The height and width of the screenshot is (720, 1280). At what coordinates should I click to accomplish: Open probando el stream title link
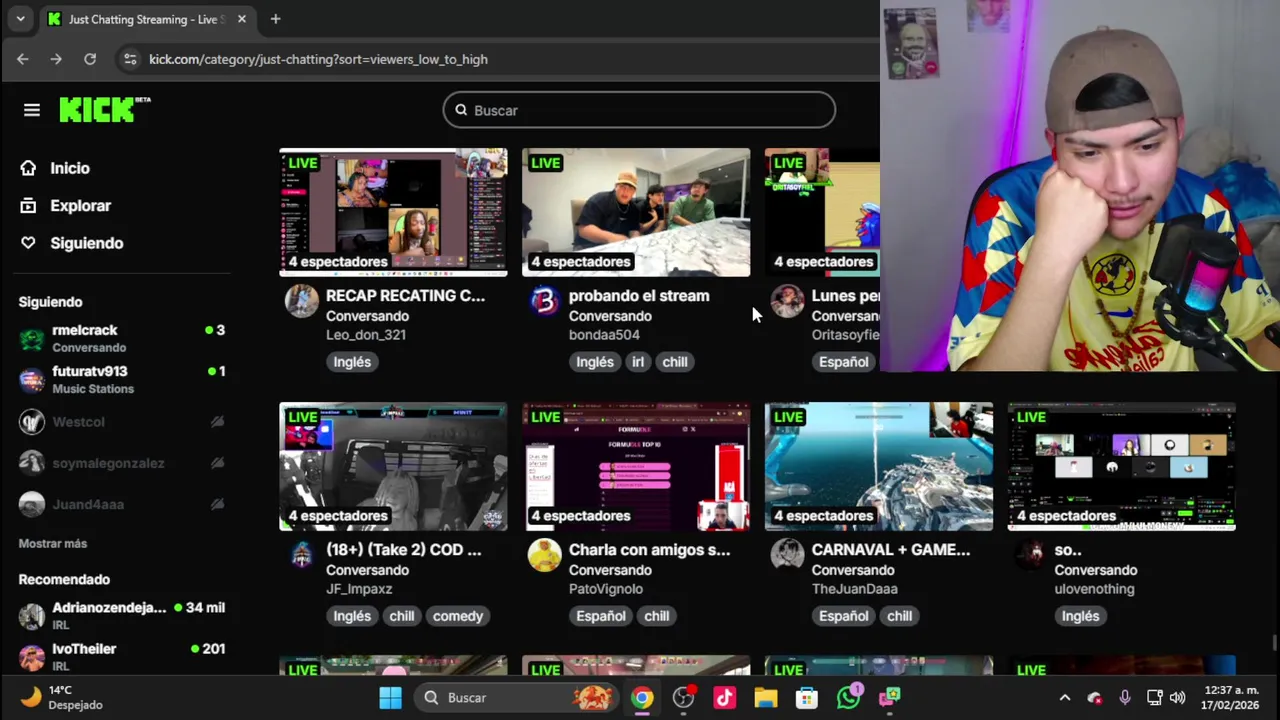[x=639, y=296]
